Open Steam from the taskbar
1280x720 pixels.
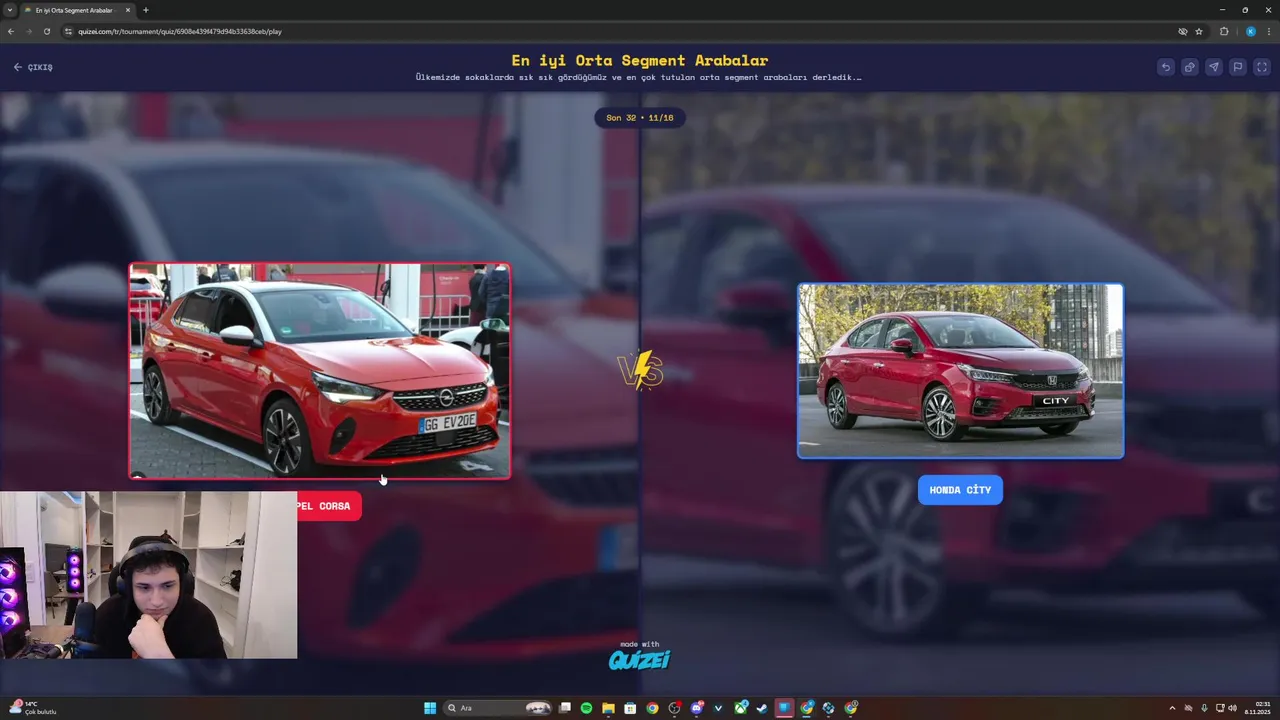point(763,708)
